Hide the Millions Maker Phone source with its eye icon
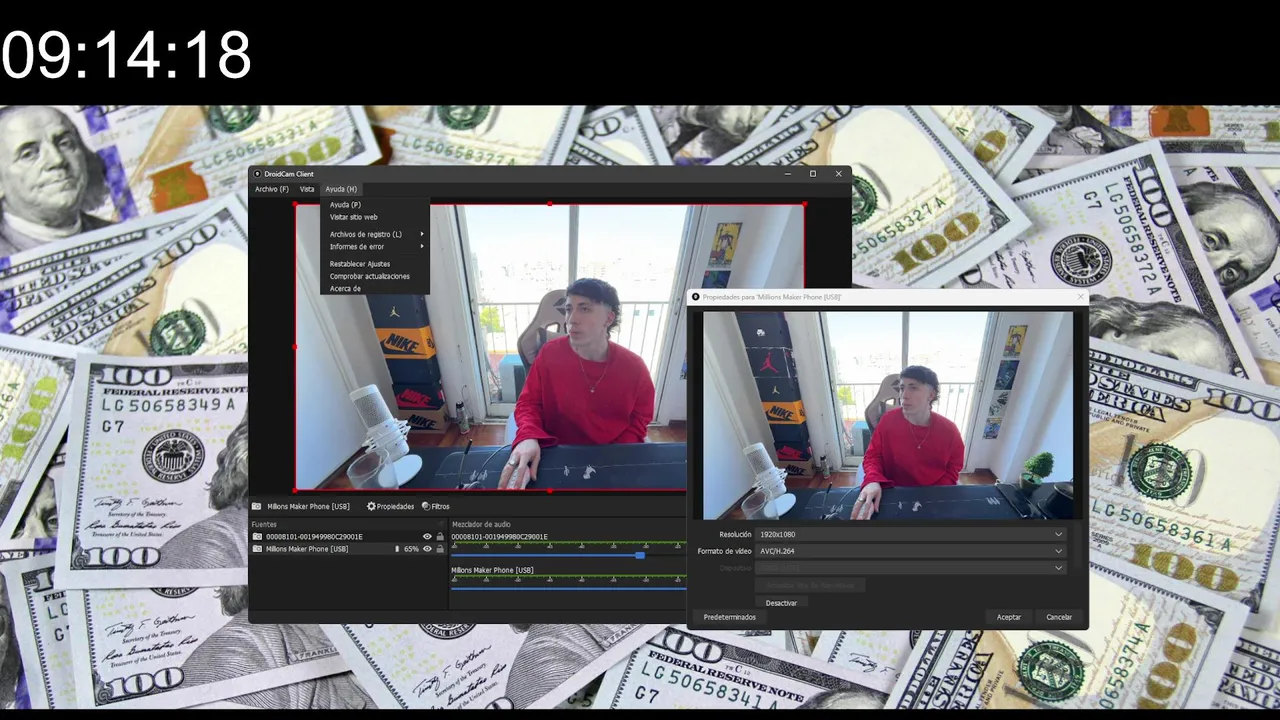Screen dimensions: 1280x720 point(427,549)
